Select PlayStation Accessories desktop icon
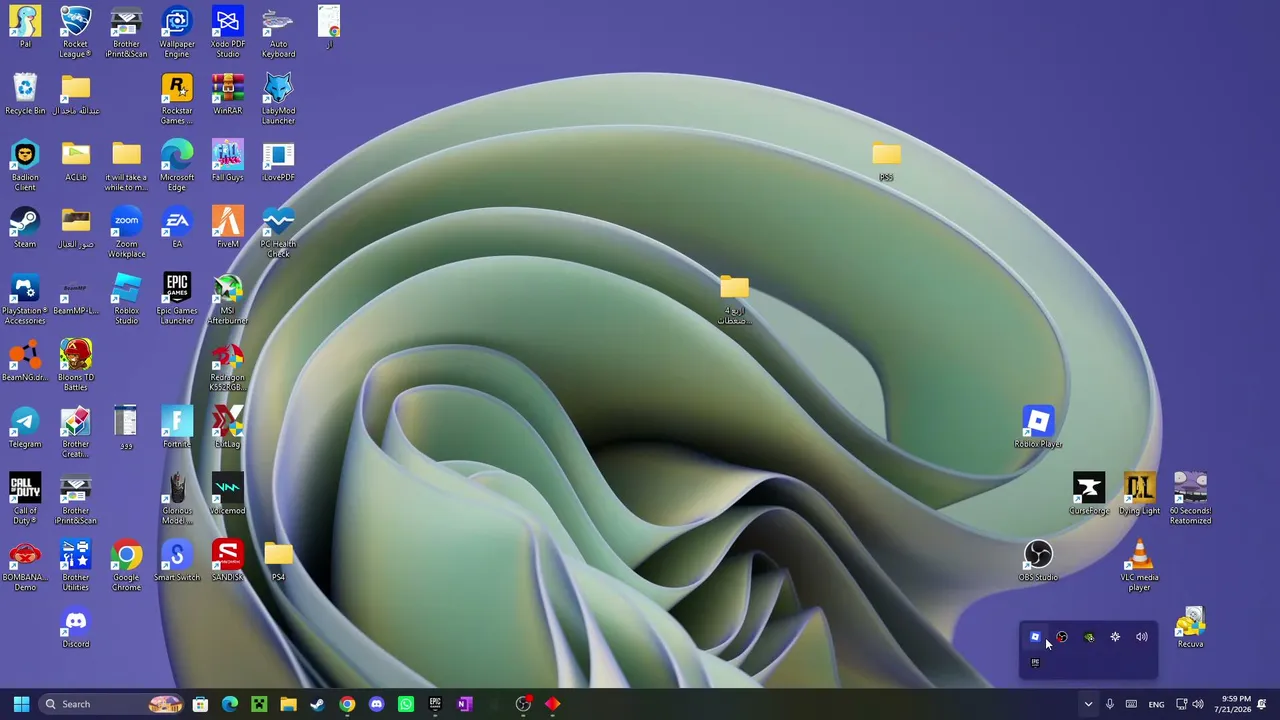1280x720 pixels. tap(25, 299)
